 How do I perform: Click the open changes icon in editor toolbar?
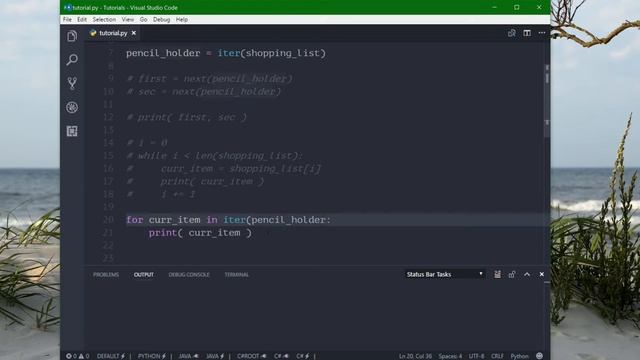click(x=511, y=33)
